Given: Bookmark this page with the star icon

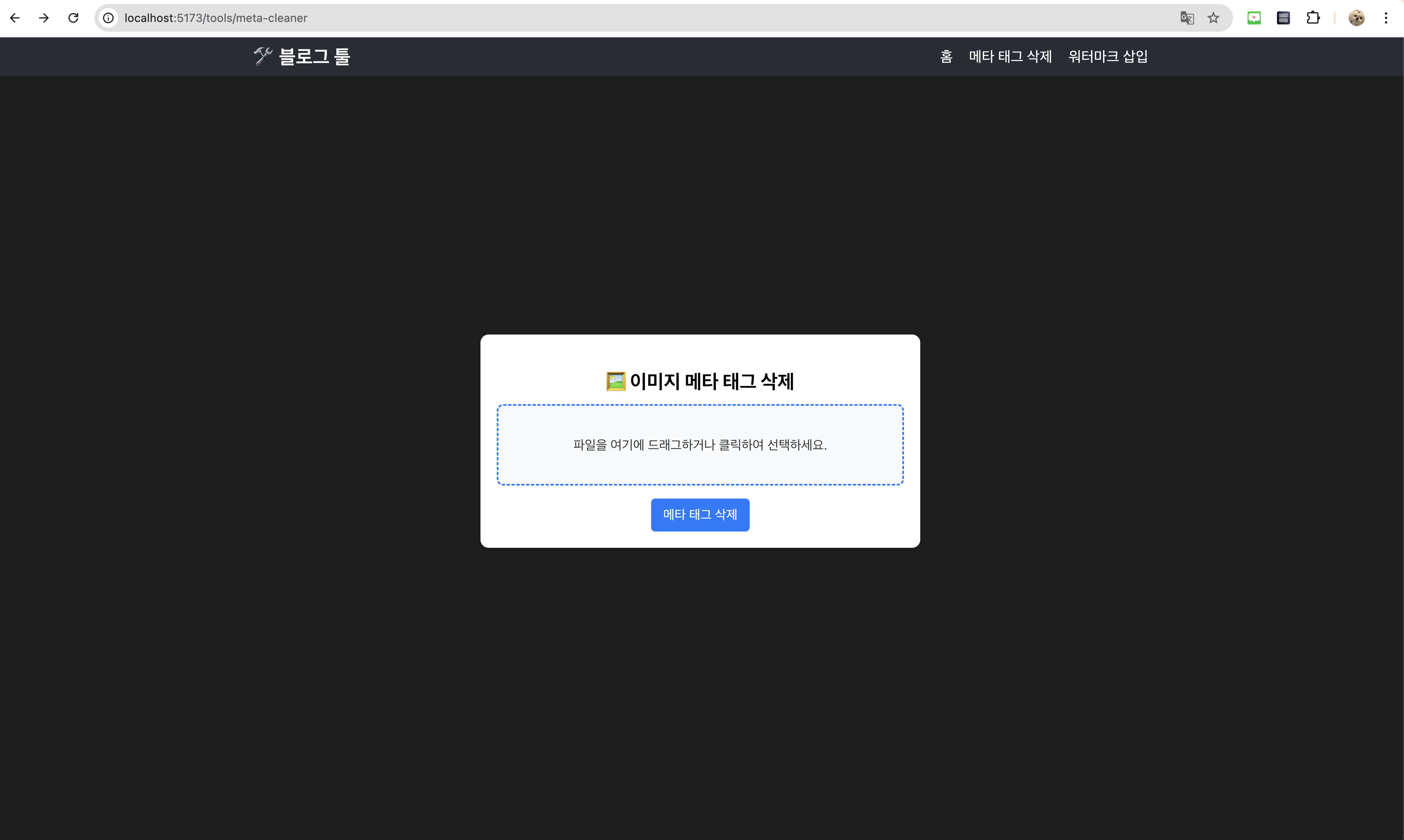Looking at the screenshot, I should pyautogui.click(x=1214, y=17).
